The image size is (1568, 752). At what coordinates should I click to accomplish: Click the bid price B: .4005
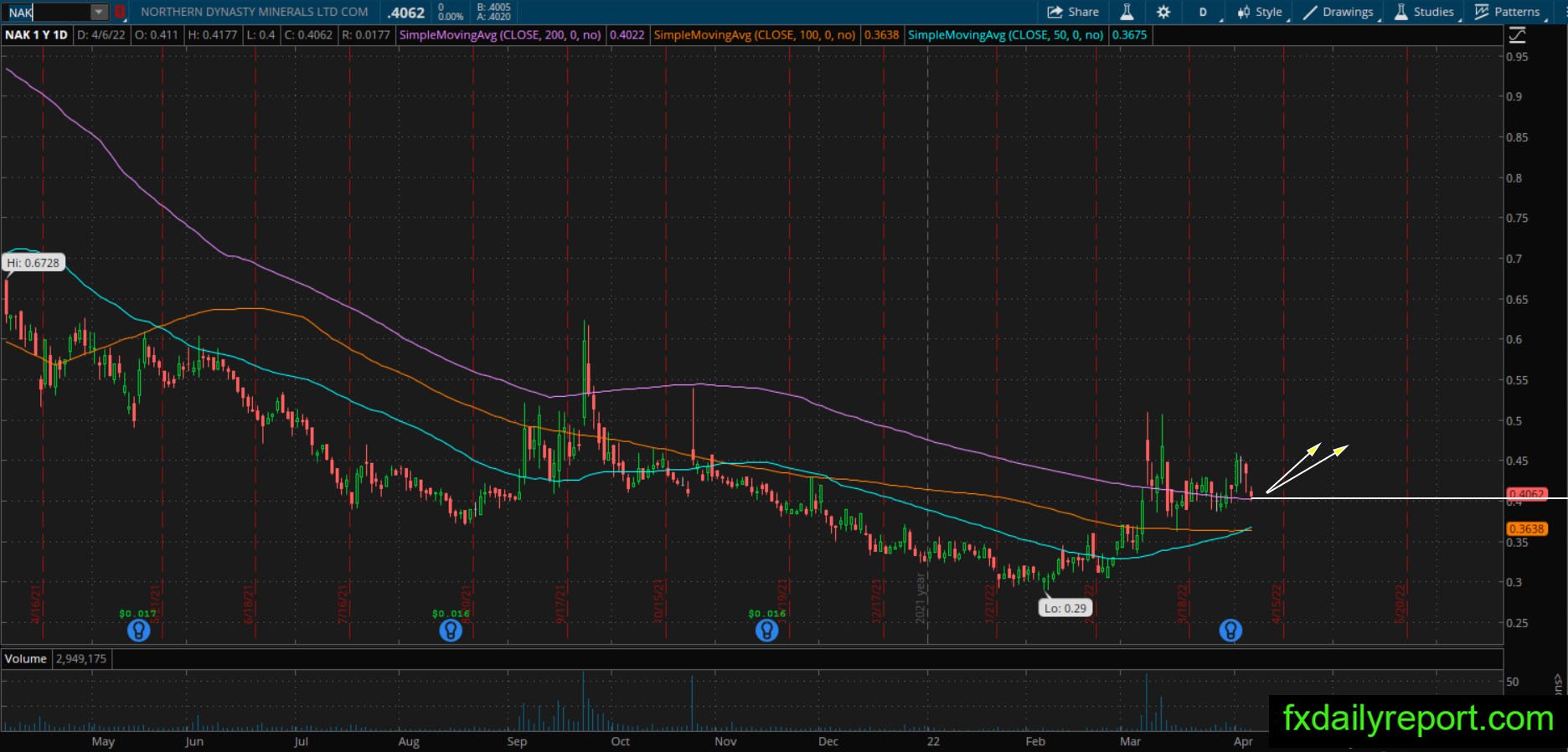click(x=493, y=7)
